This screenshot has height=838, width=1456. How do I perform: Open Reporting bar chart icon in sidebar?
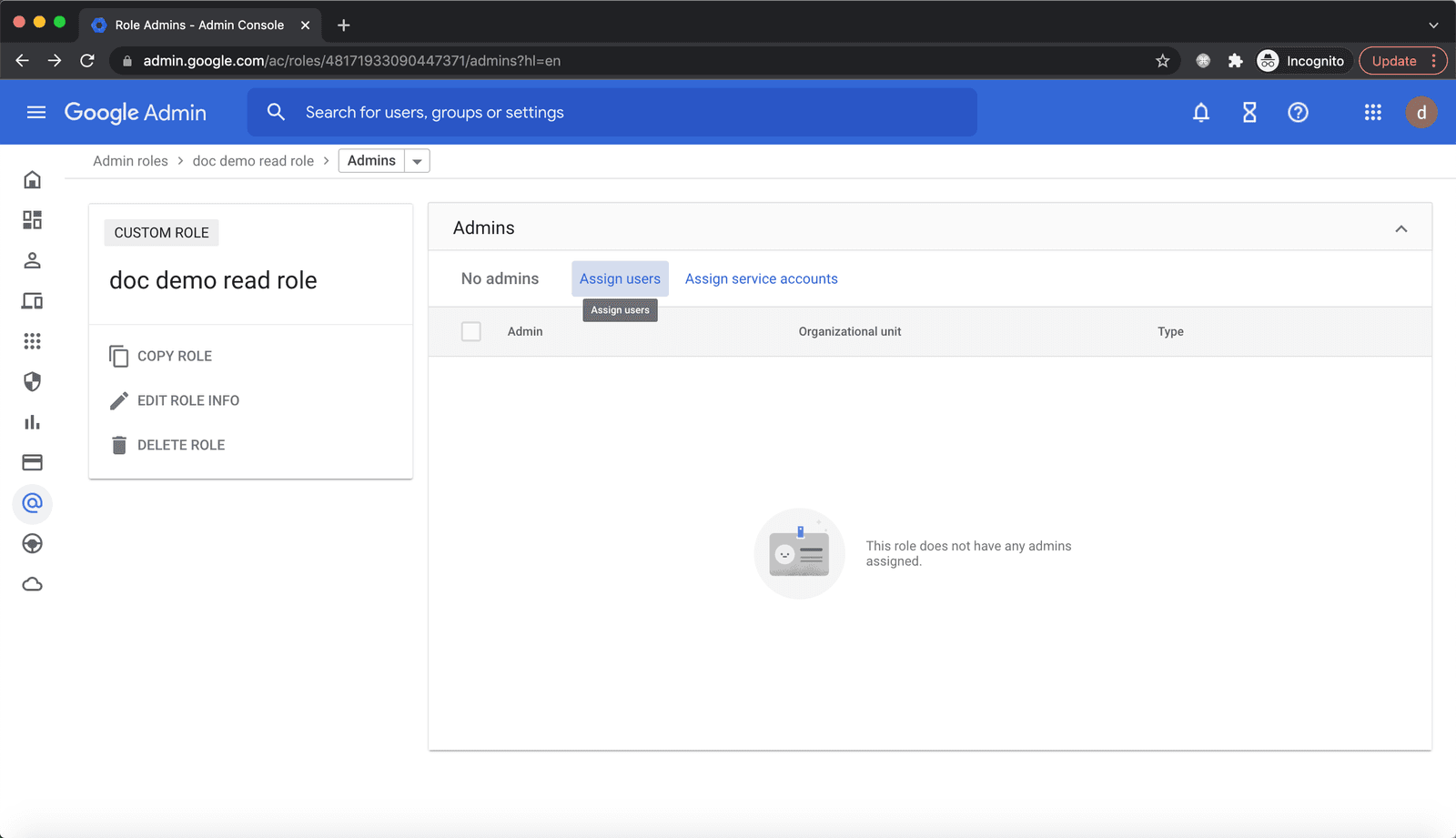[x=33, y=422]
